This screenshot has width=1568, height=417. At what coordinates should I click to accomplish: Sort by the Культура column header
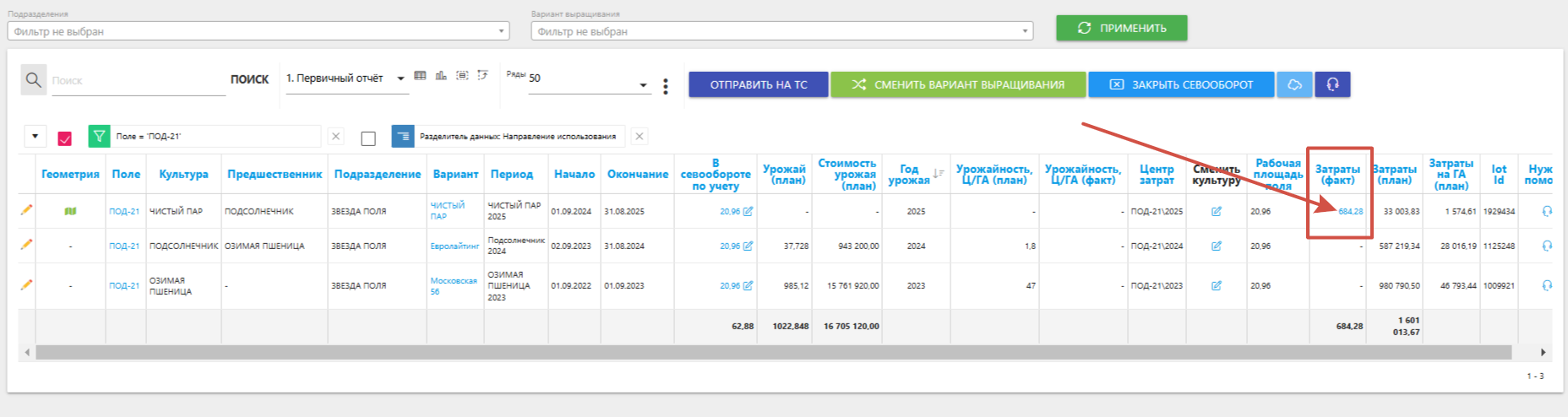point(183,174)
